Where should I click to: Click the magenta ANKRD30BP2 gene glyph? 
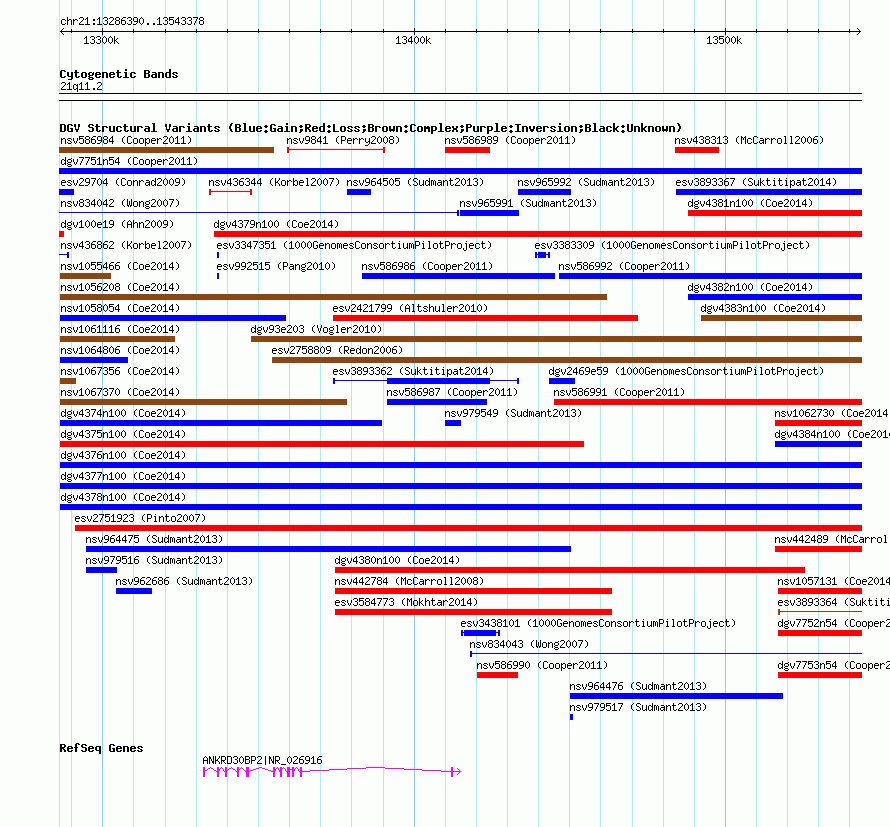(x=332, y=771)
